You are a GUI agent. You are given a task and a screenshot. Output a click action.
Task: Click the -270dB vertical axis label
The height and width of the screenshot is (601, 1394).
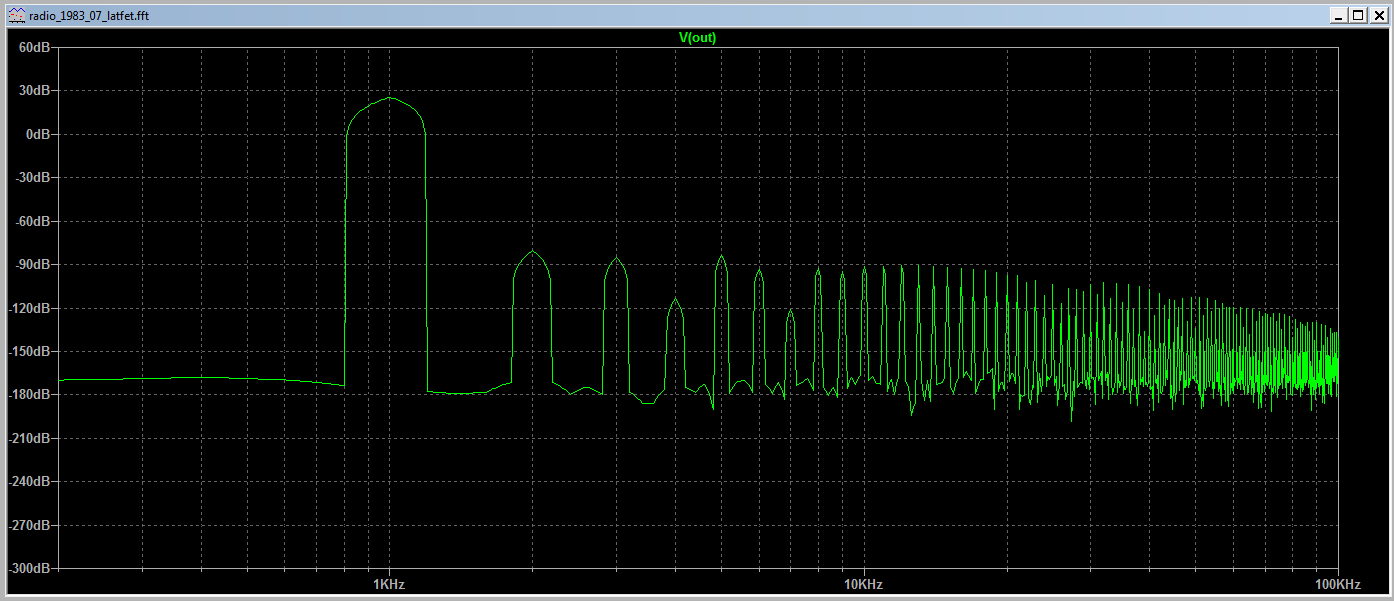pyautogui.click(x=29, y=525)
